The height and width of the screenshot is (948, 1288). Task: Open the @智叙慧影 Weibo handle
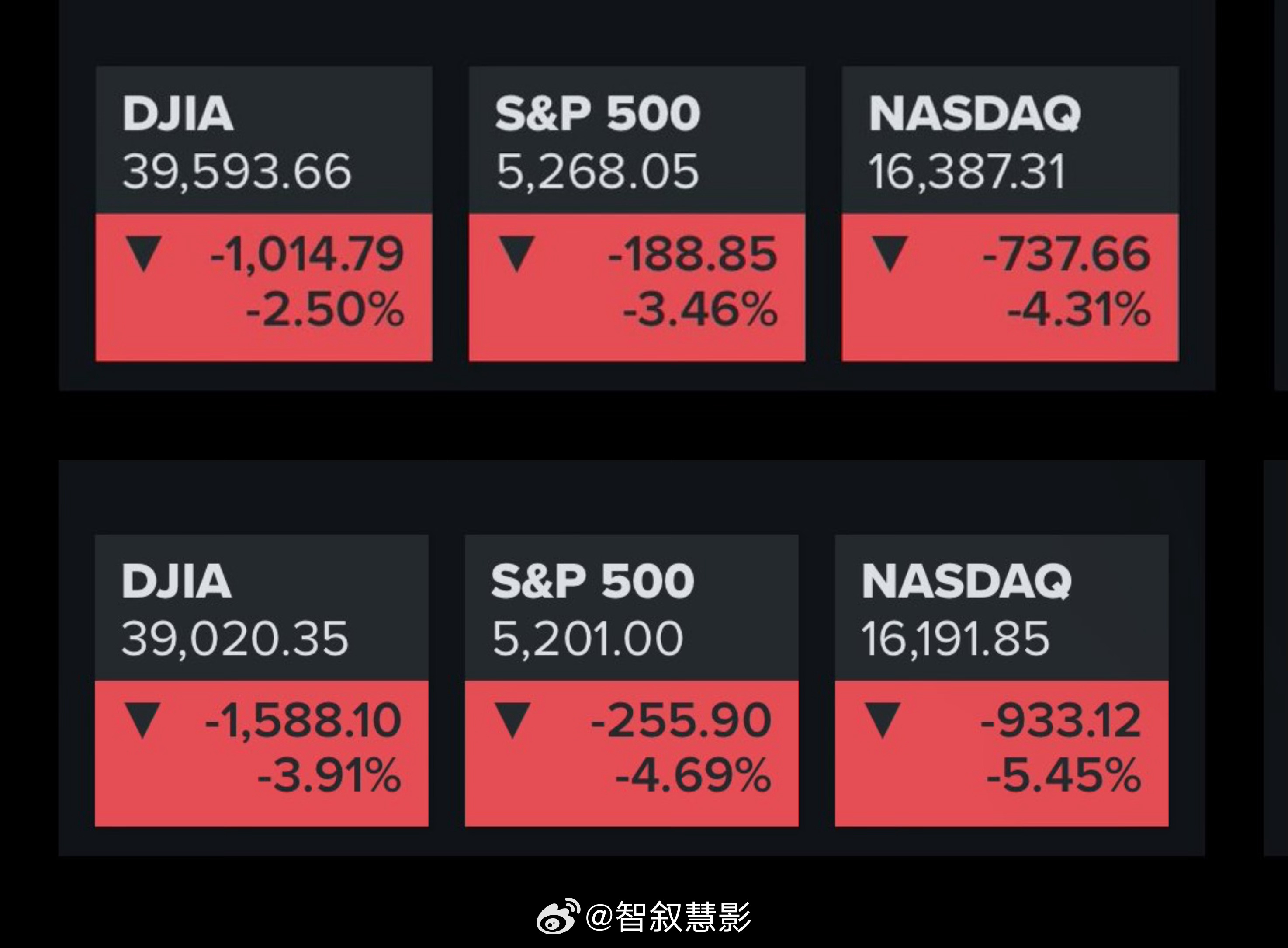pyautogui.click(x=668, y=917)
